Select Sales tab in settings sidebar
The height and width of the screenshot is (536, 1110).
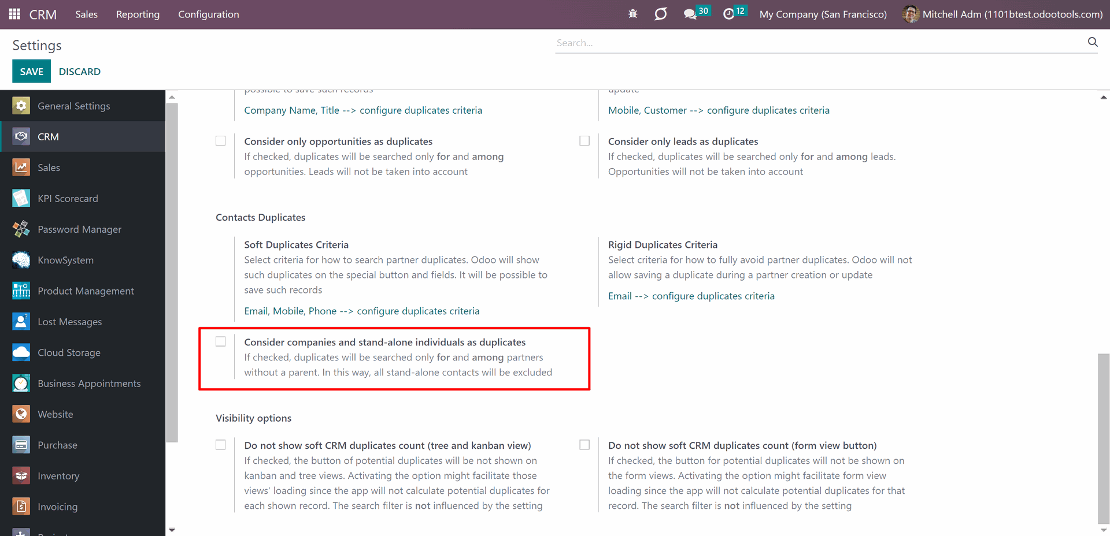[82, 168]
